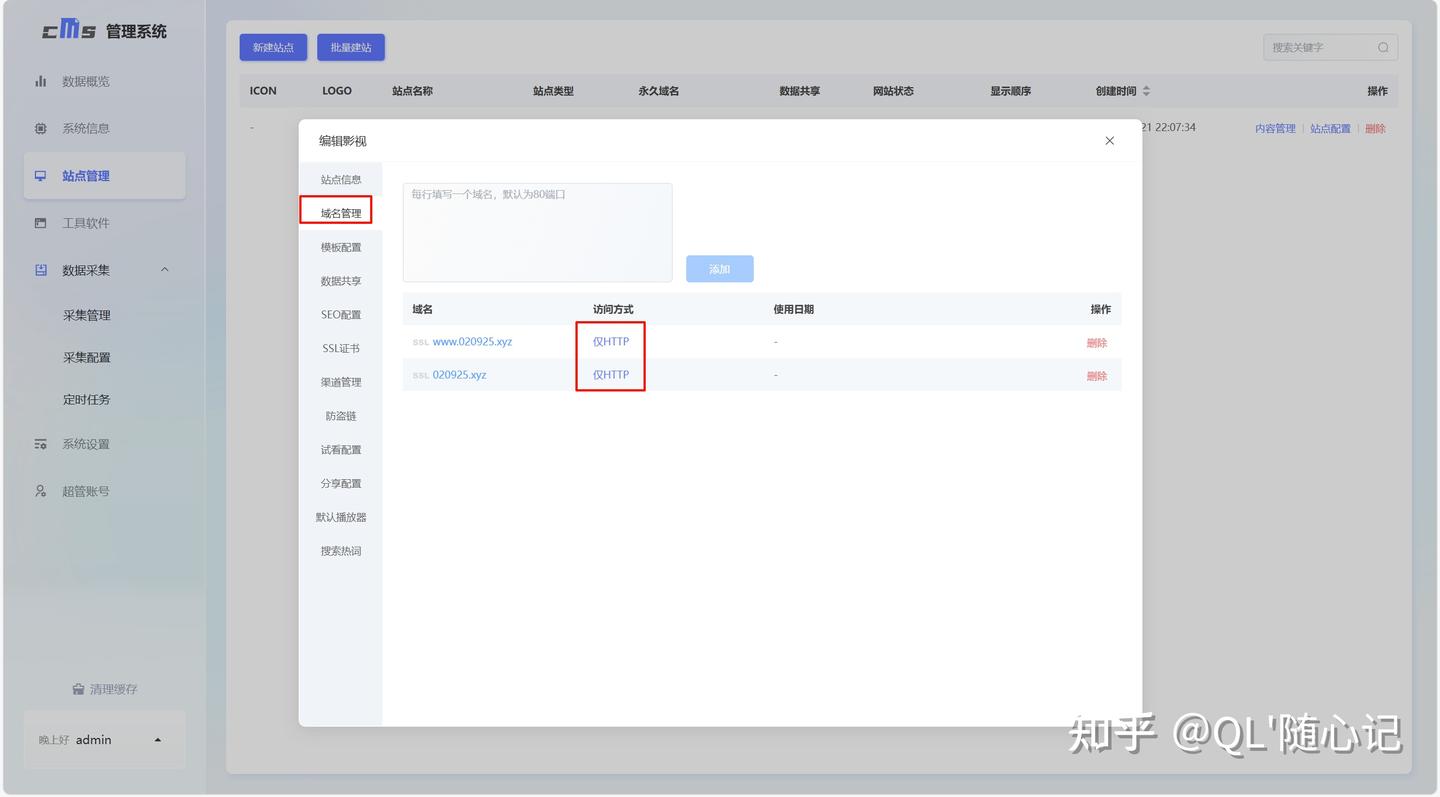Viewport: 1440px width, 797px height.
Task: Switch to 试看配置 tab
Action: [x=341, y=450]
